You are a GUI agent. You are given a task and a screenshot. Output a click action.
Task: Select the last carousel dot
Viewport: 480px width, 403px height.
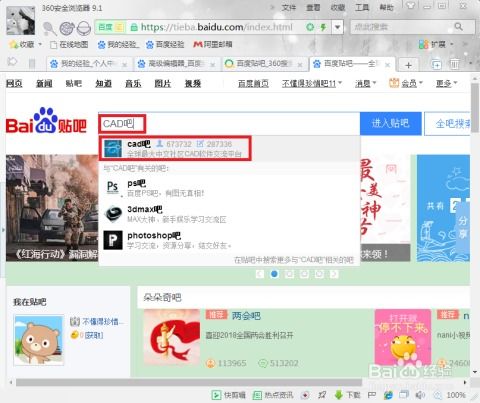[319, 274]
